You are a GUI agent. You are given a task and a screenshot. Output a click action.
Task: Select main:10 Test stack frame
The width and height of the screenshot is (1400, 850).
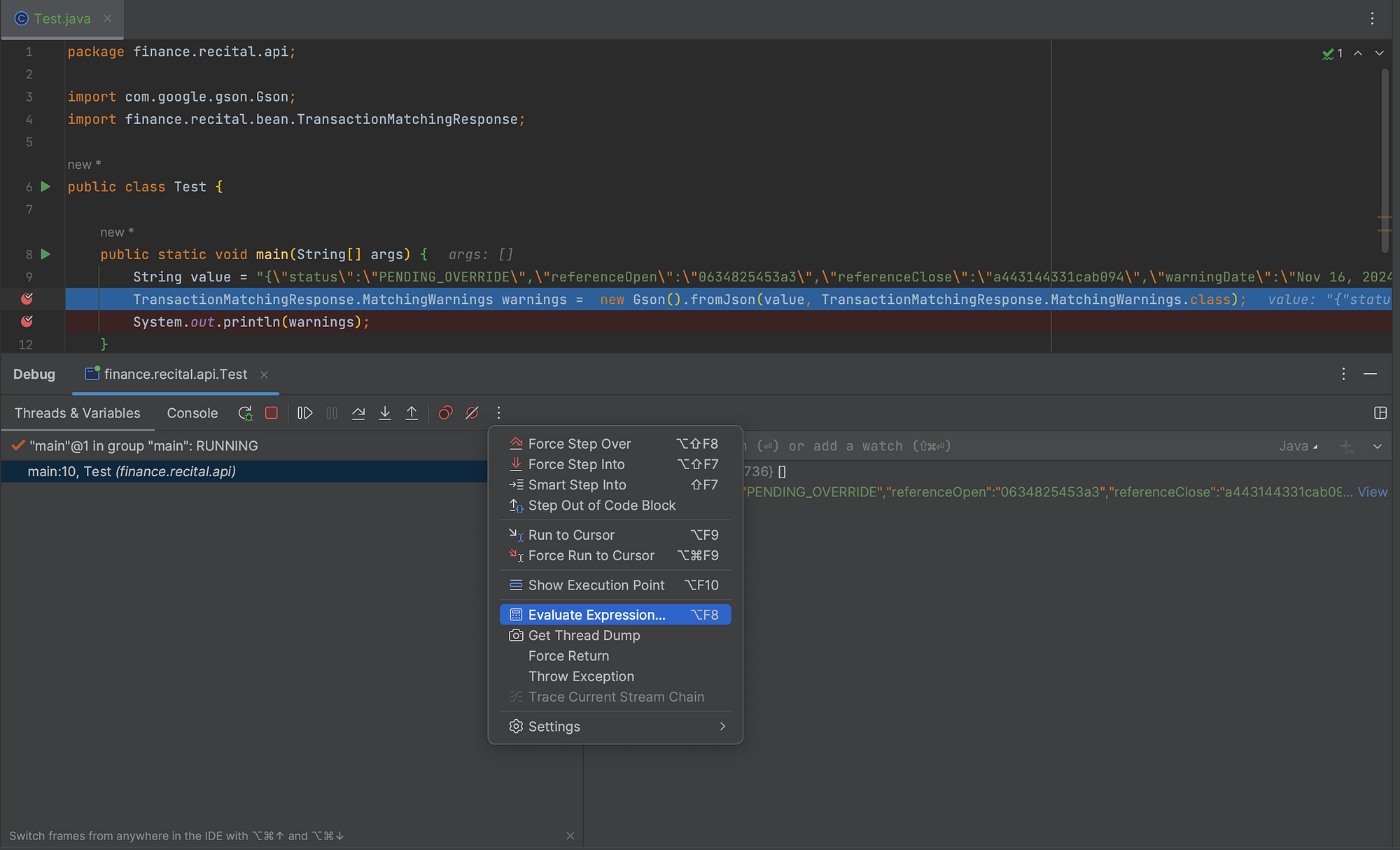tap(132, 471)
